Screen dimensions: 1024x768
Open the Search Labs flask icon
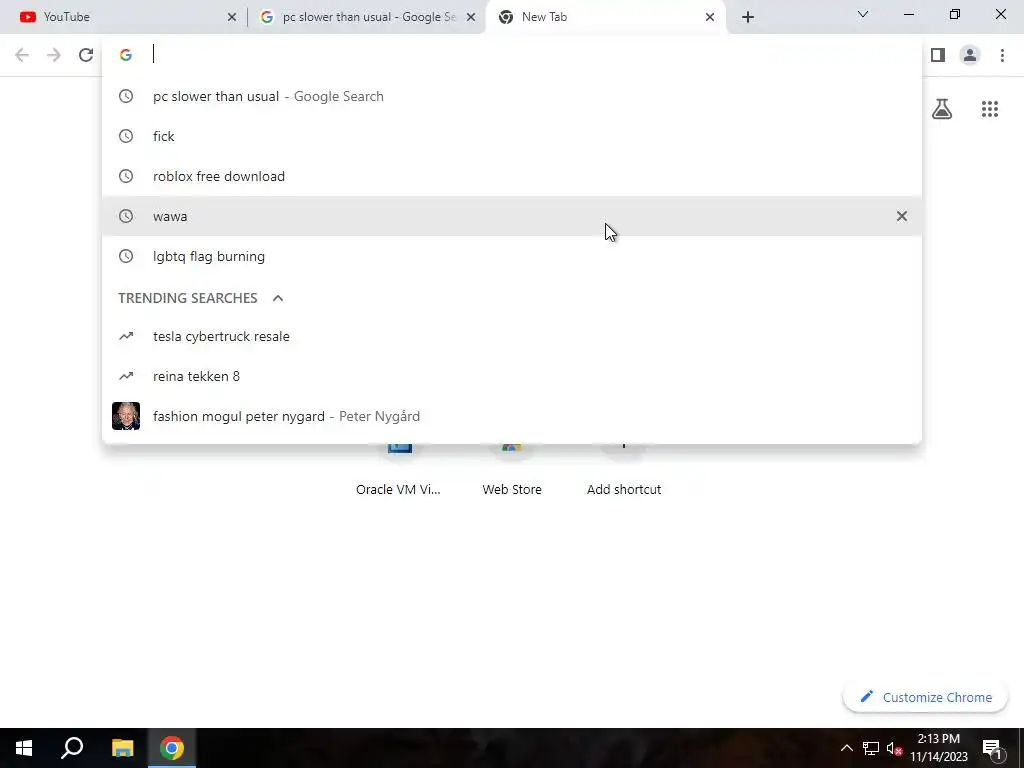[942, 108]
